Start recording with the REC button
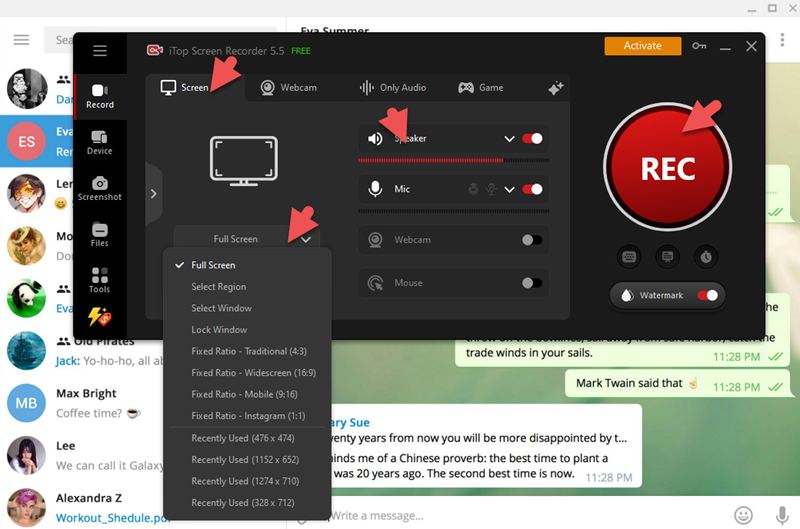 [x=667, y=167]
